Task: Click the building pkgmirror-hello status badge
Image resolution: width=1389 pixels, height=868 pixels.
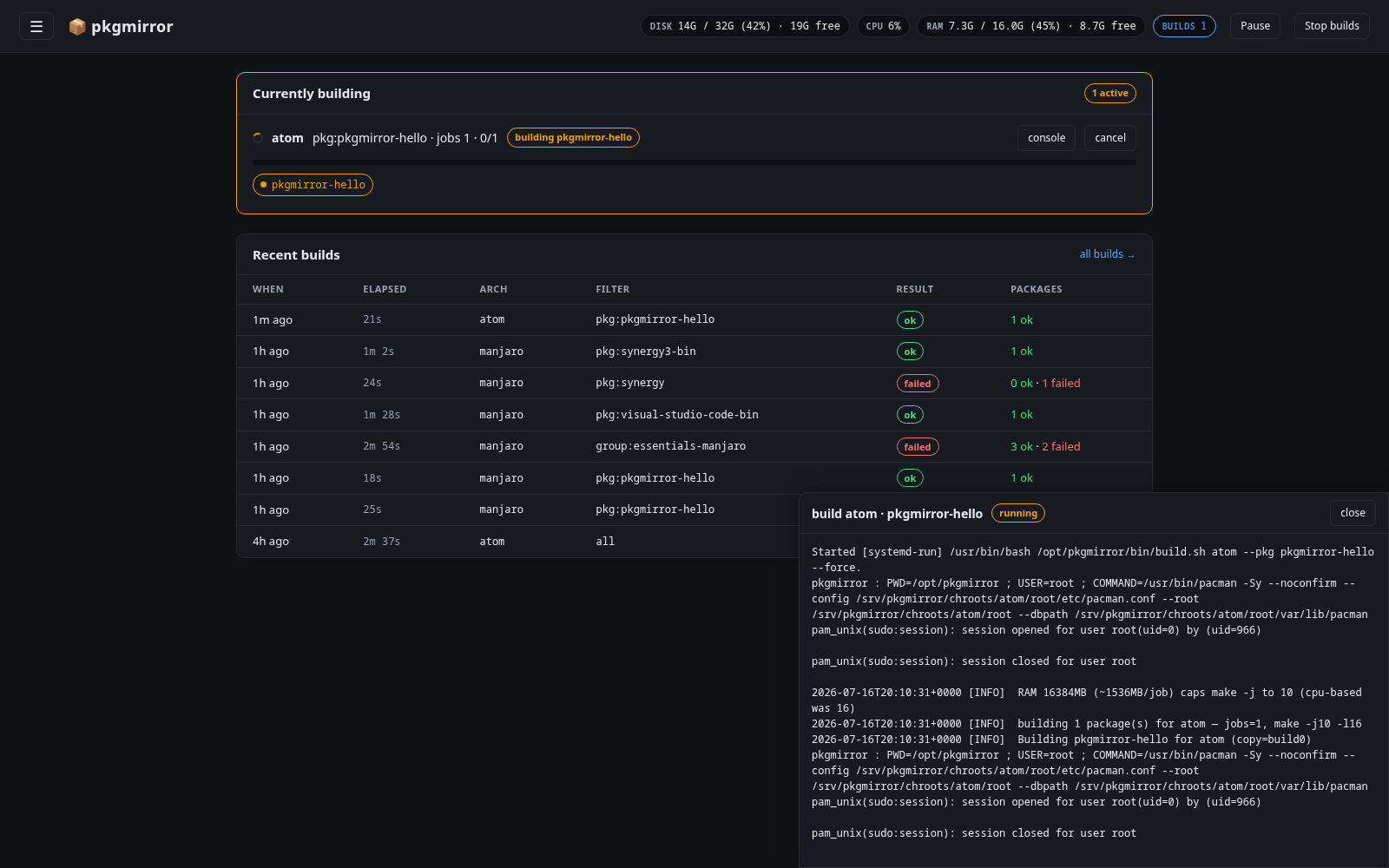Action: pyautogui.click(x=573, y=137)
